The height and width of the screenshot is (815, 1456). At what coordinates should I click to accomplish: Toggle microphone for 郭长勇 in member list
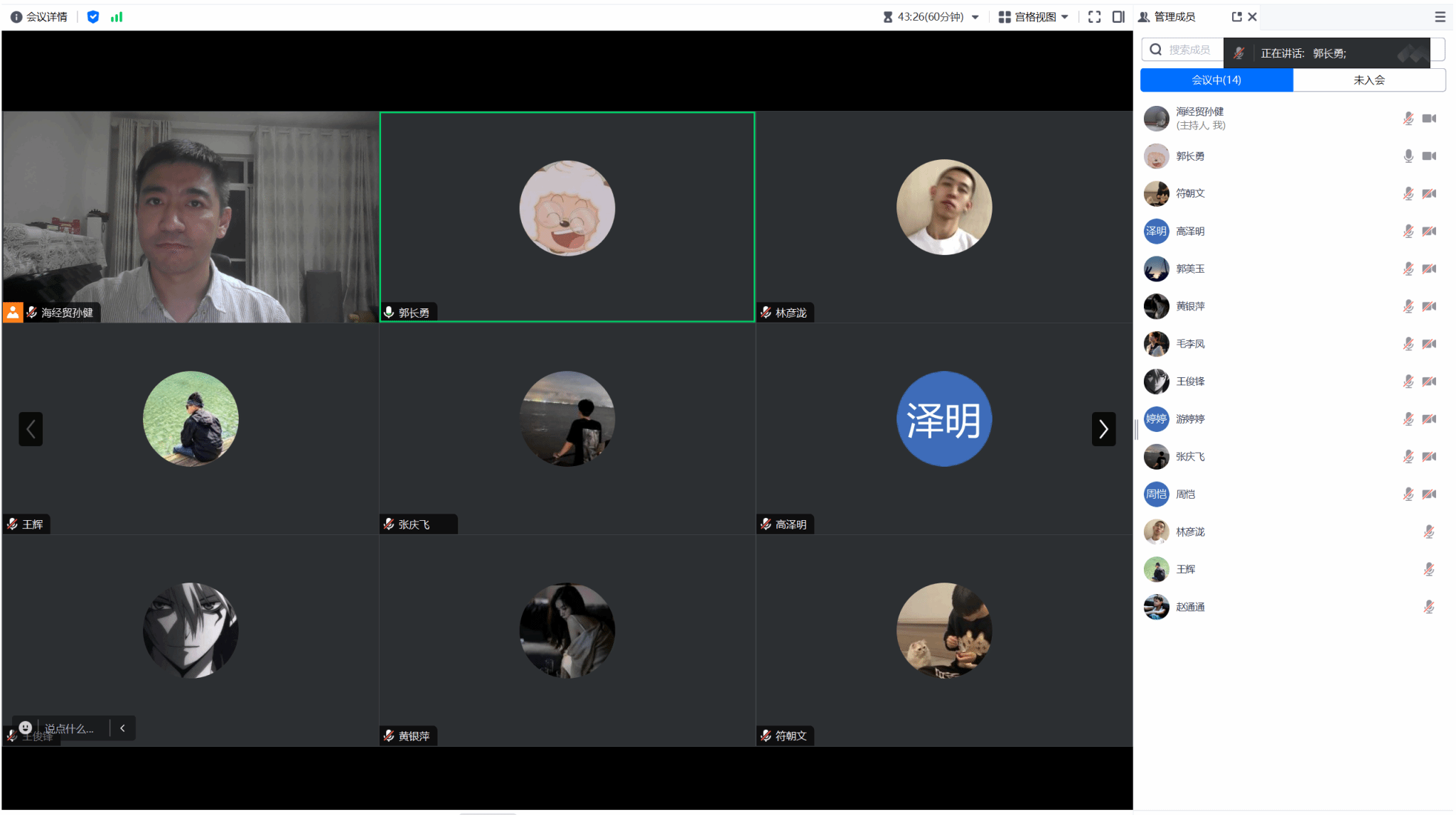pos(1408,156)
